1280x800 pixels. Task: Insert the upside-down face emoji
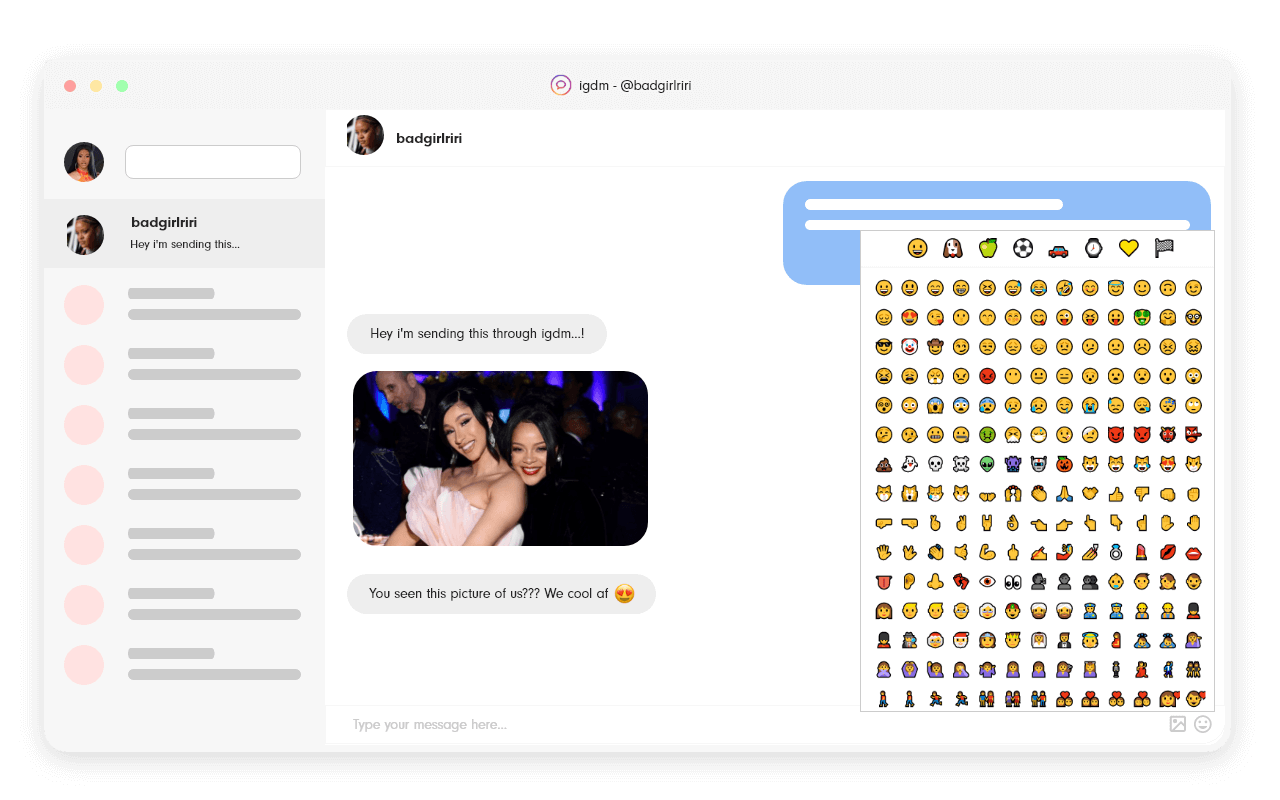1168,288
